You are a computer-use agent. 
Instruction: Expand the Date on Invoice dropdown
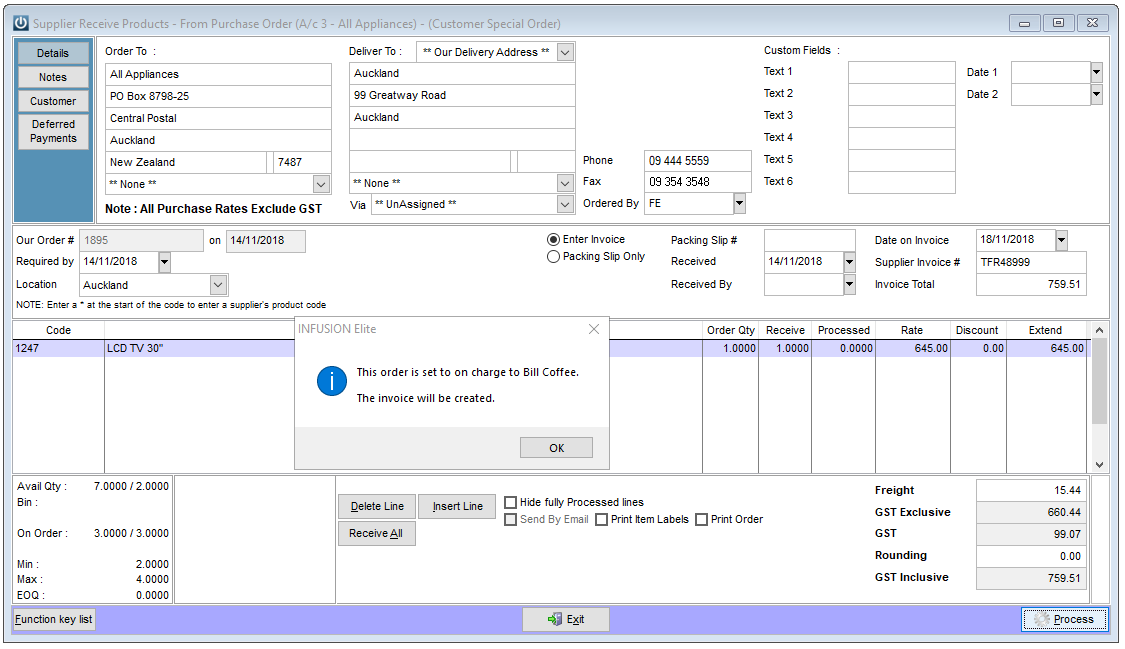1062,240
